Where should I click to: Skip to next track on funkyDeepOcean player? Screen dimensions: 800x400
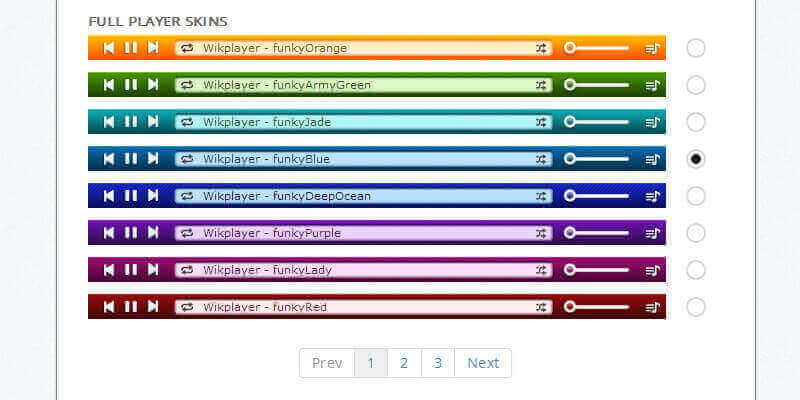[153, 196]
